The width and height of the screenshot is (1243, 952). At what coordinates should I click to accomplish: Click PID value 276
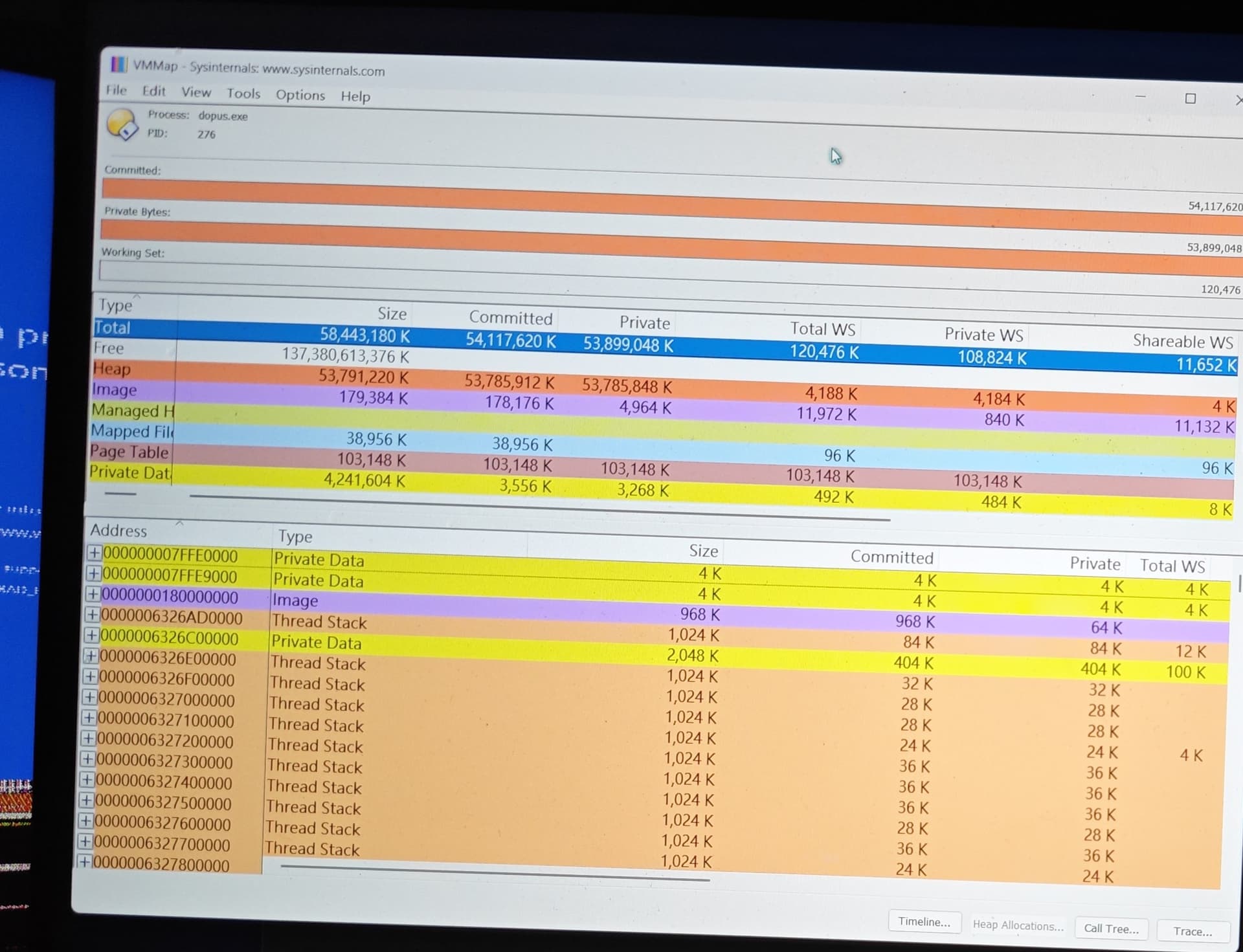(207, 135)
